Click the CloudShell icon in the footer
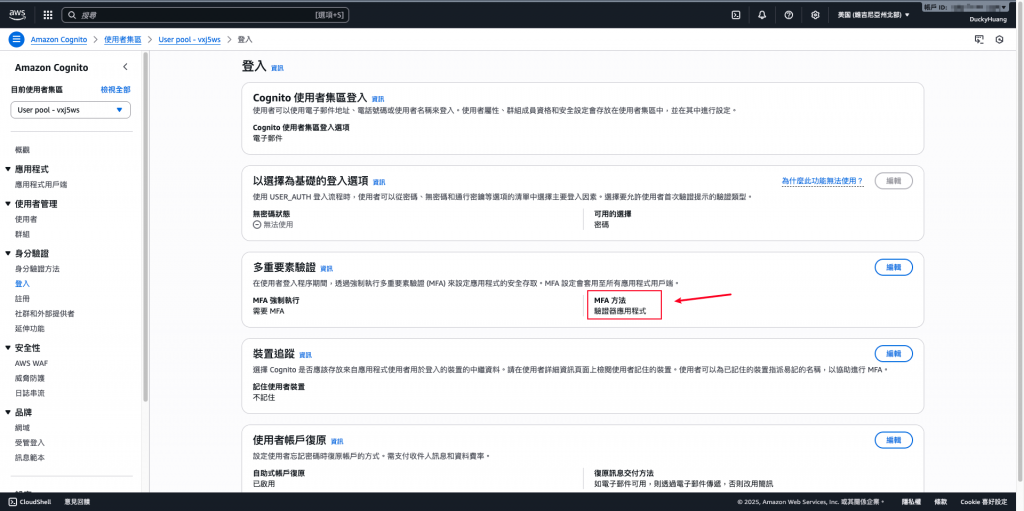This screenshot has width=1024, height=511. click(12, 502)
